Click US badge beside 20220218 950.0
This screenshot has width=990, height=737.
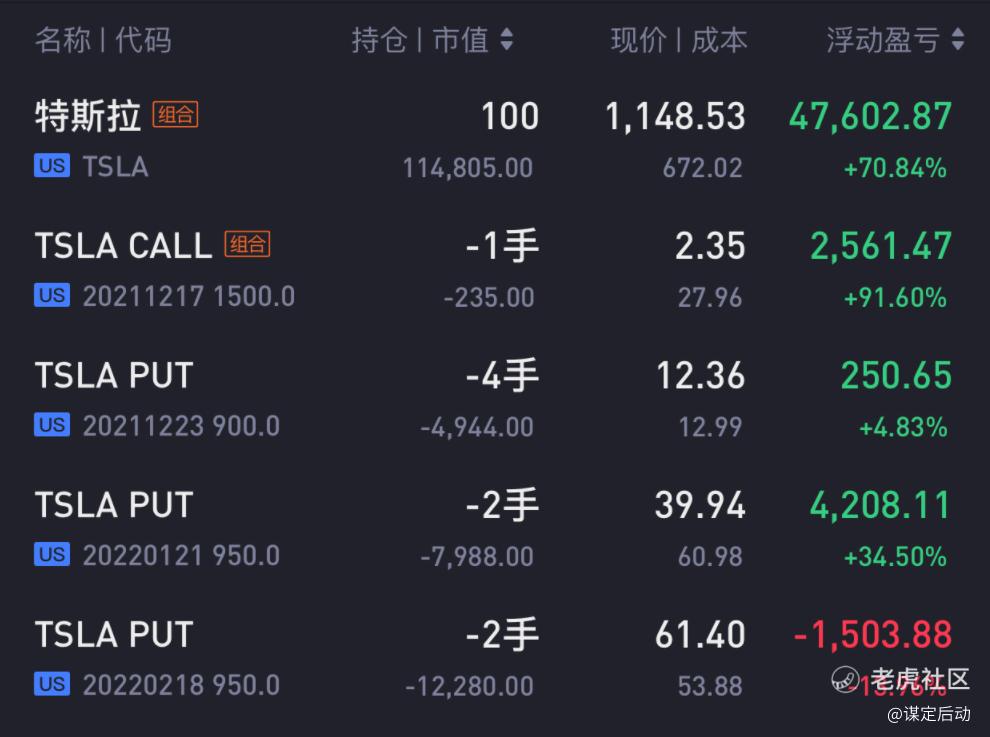click(52, 684)
